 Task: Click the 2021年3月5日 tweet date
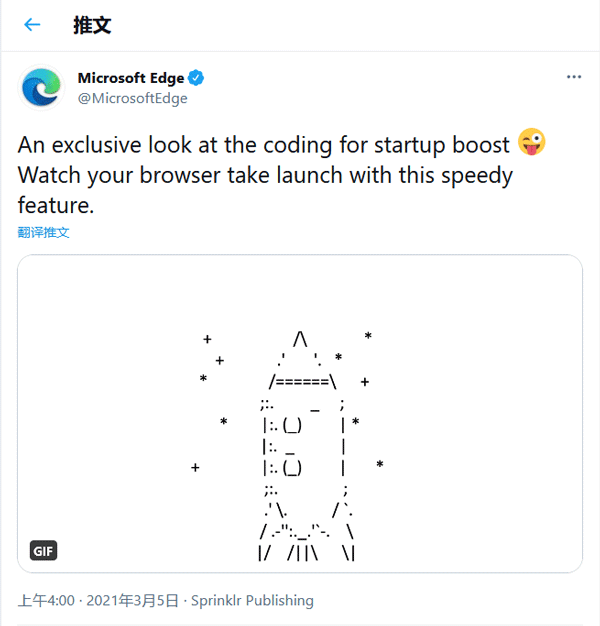point(132,601)
